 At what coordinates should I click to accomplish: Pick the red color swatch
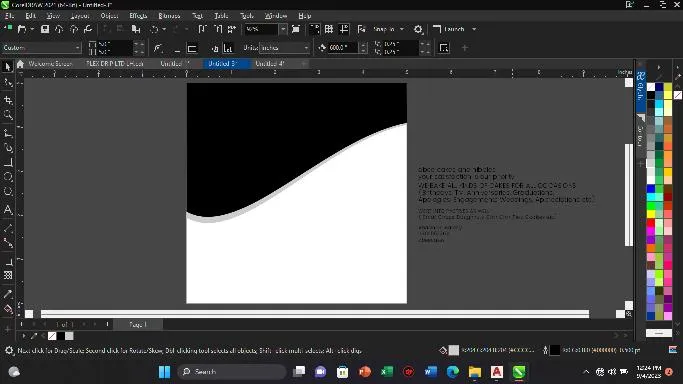(651, 223)
